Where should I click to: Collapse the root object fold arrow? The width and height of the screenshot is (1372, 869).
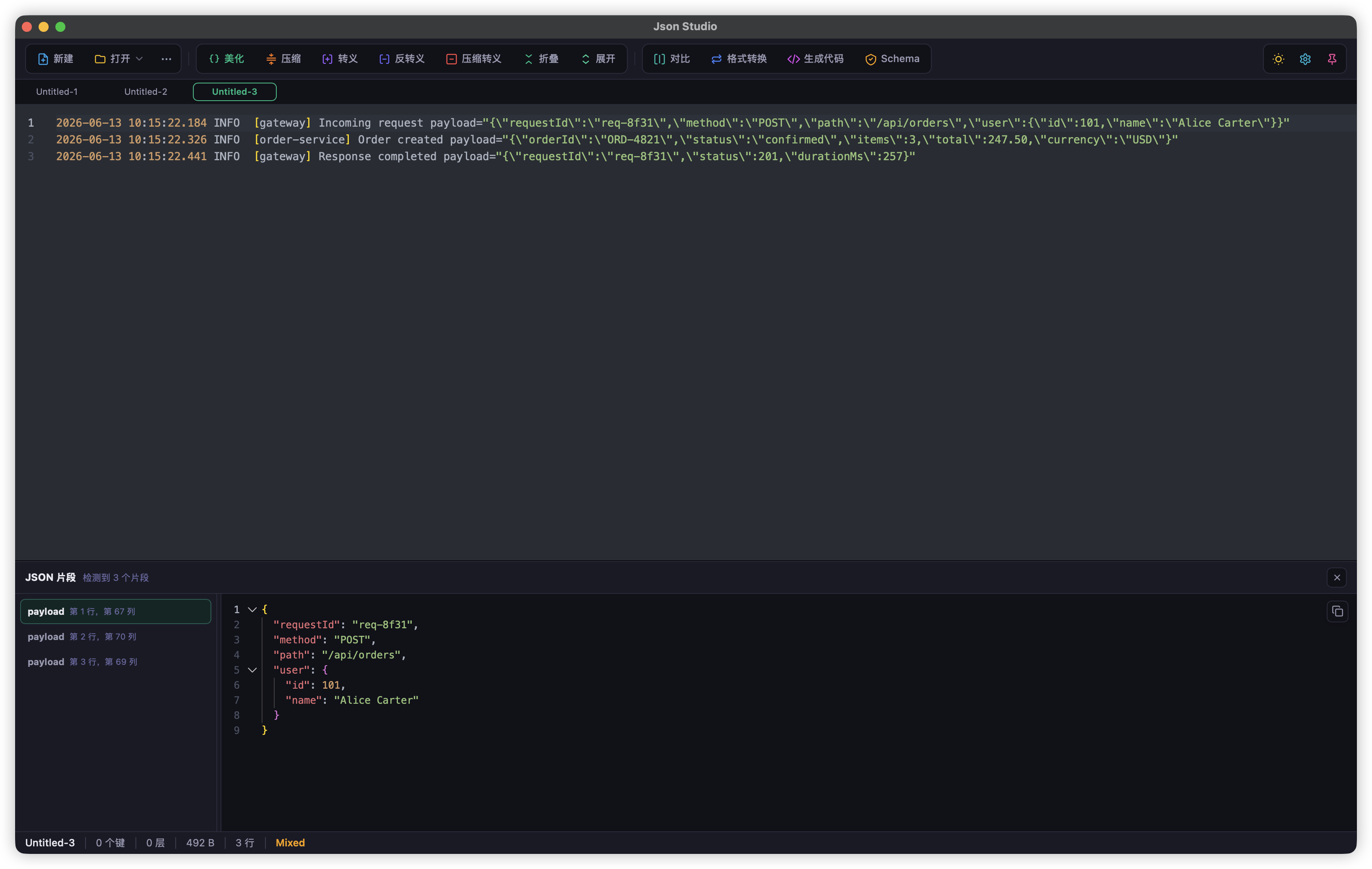point(252,610)
